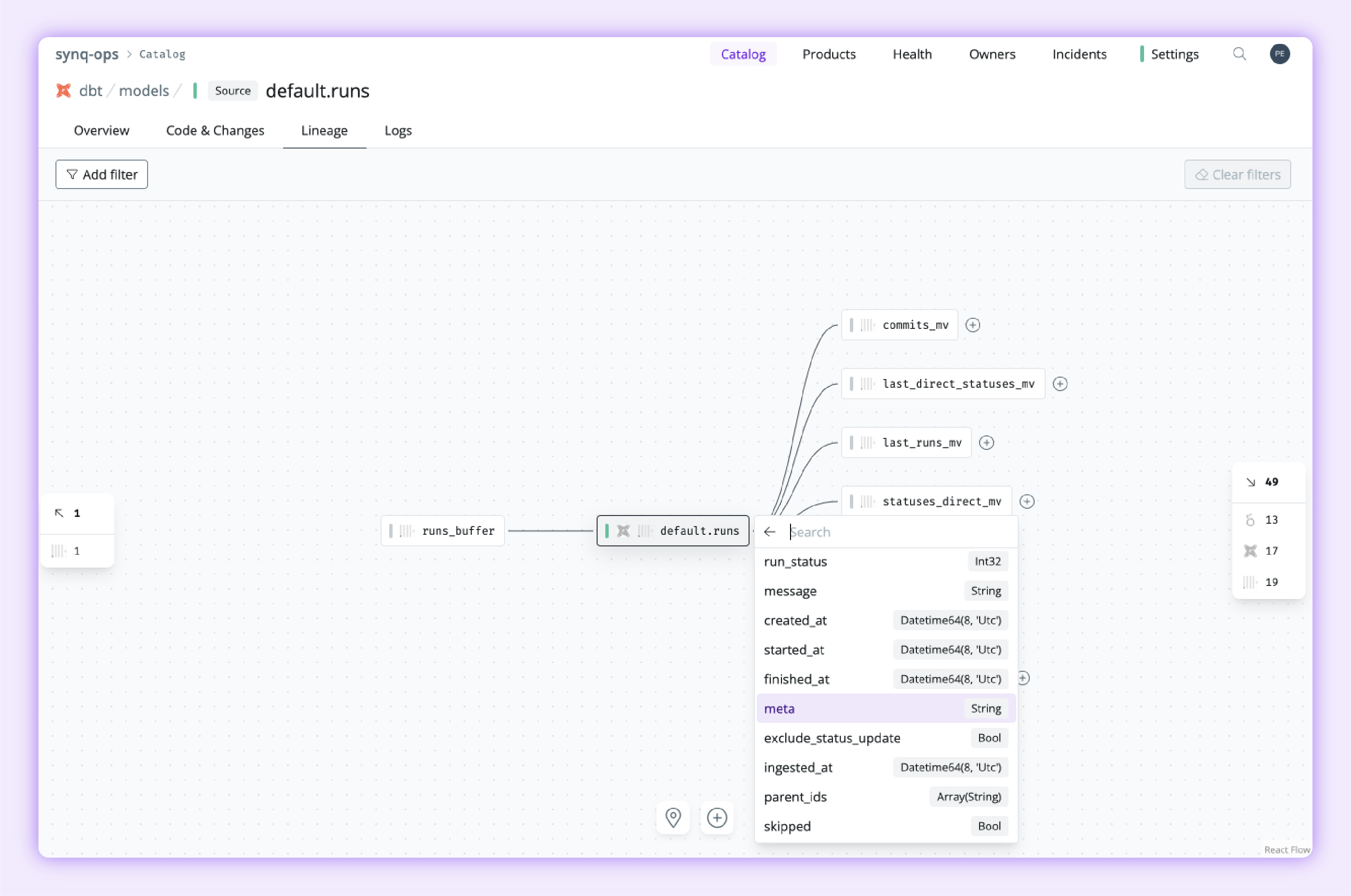Viewport: 1351px width, 896px height.
Task: Open the PE user avatar menu
Action: (1280, 54)
